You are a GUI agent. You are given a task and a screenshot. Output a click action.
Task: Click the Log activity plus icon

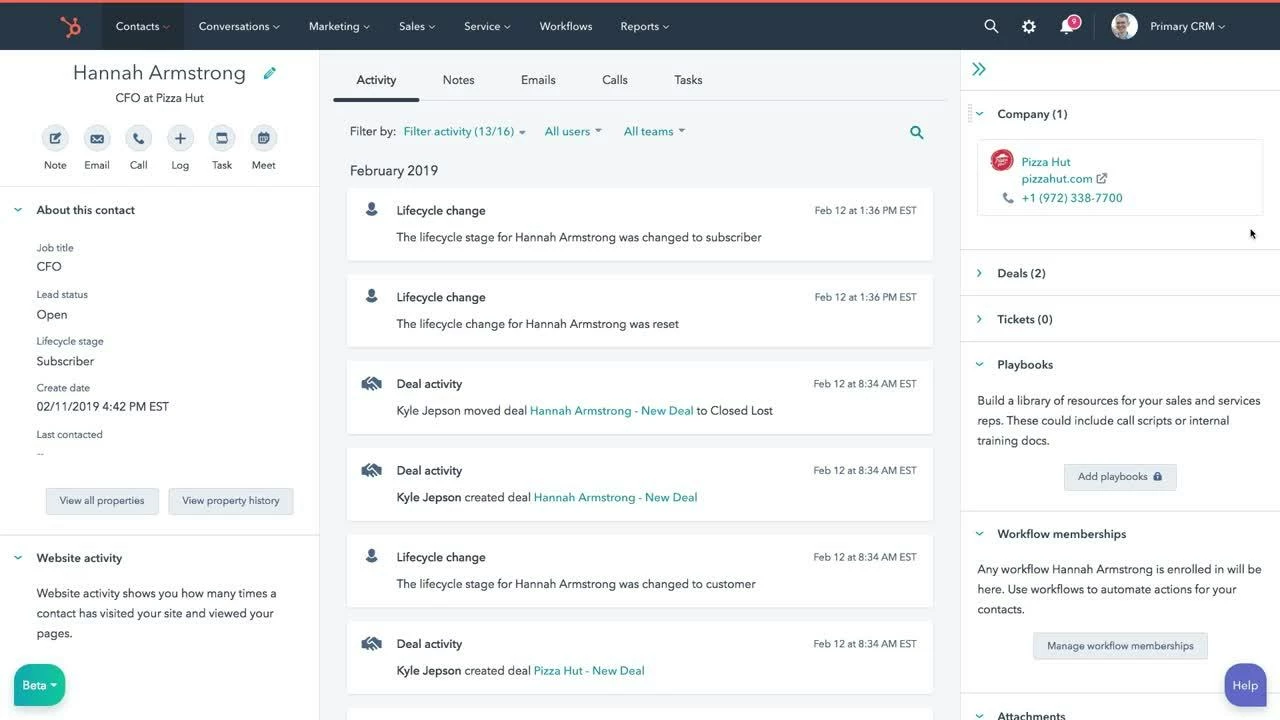pos(180,139)
